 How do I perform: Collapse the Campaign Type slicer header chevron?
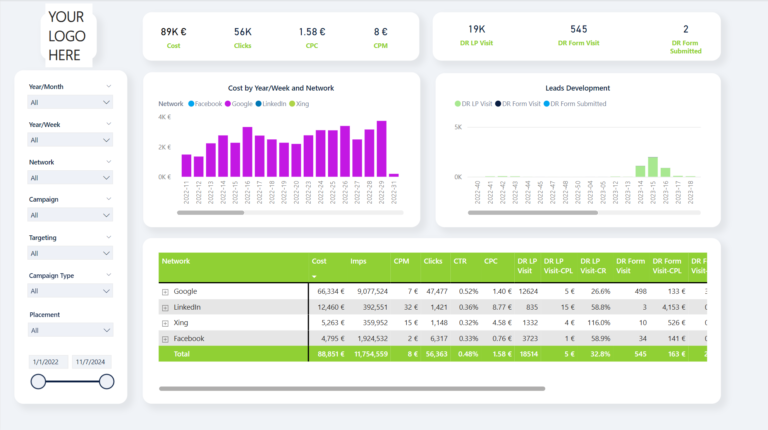[x=109, y=275]
